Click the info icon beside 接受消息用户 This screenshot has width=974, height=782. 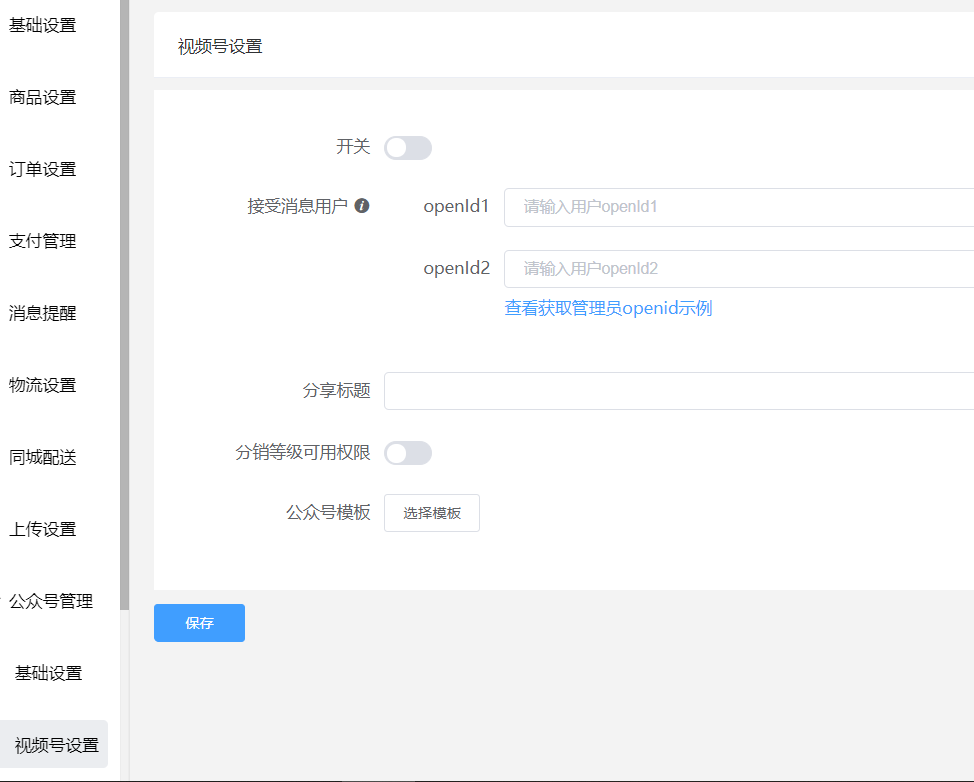tap(362, 206)
